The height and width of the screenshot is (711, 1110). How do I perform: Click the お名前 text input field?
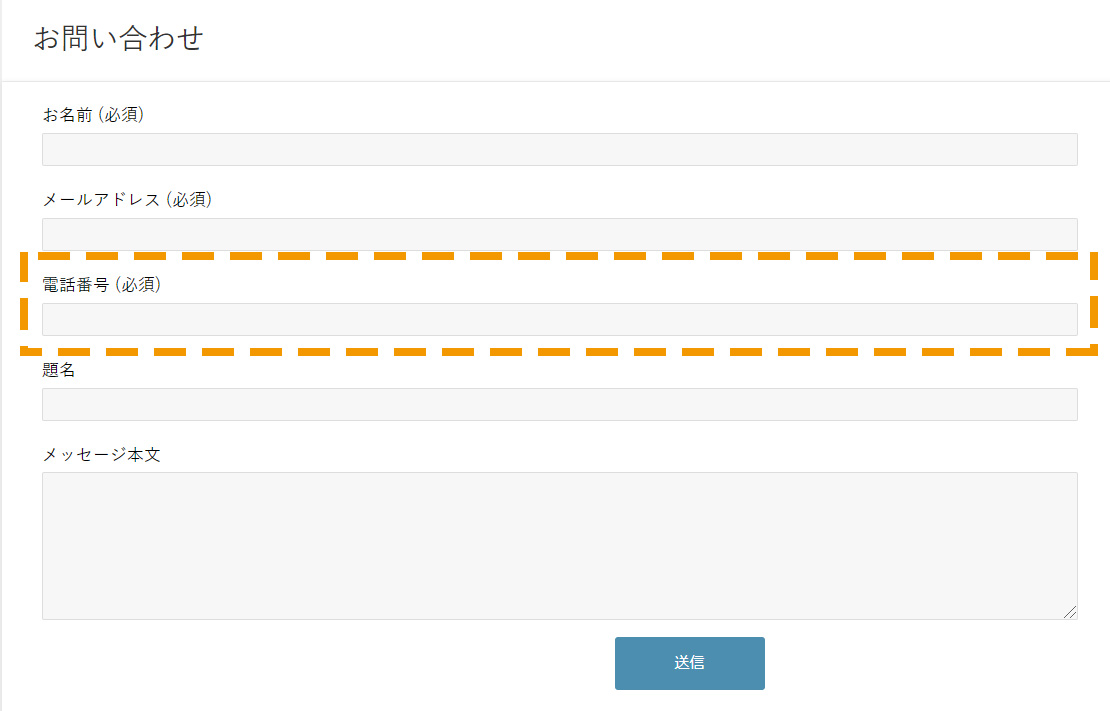(559, 149)
